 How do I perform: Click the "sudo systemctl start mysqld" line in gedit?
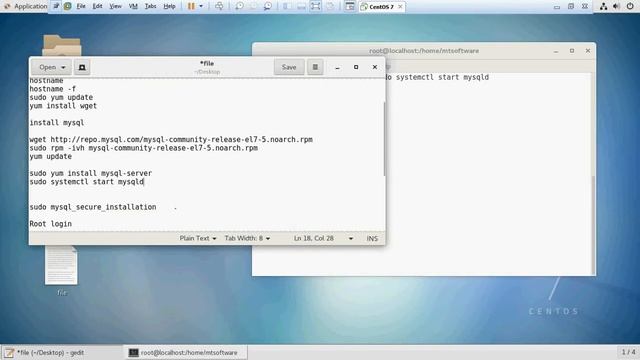pos(87,182)
